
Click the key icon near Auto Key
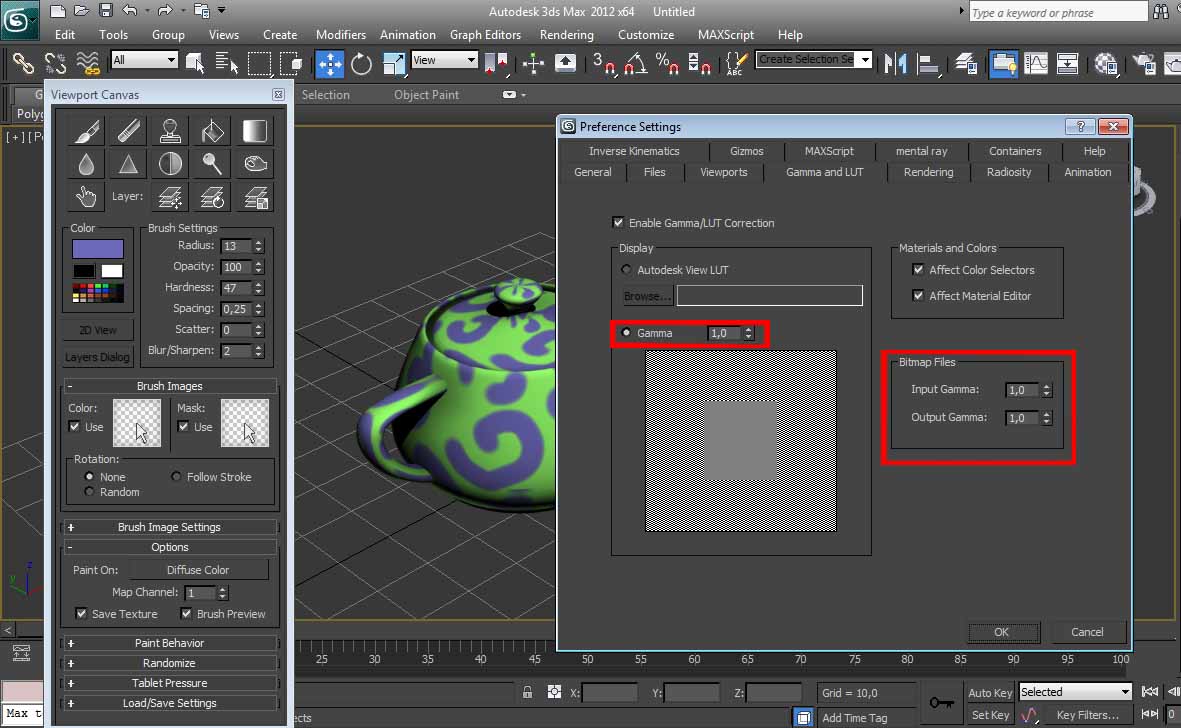click(941, 702)
